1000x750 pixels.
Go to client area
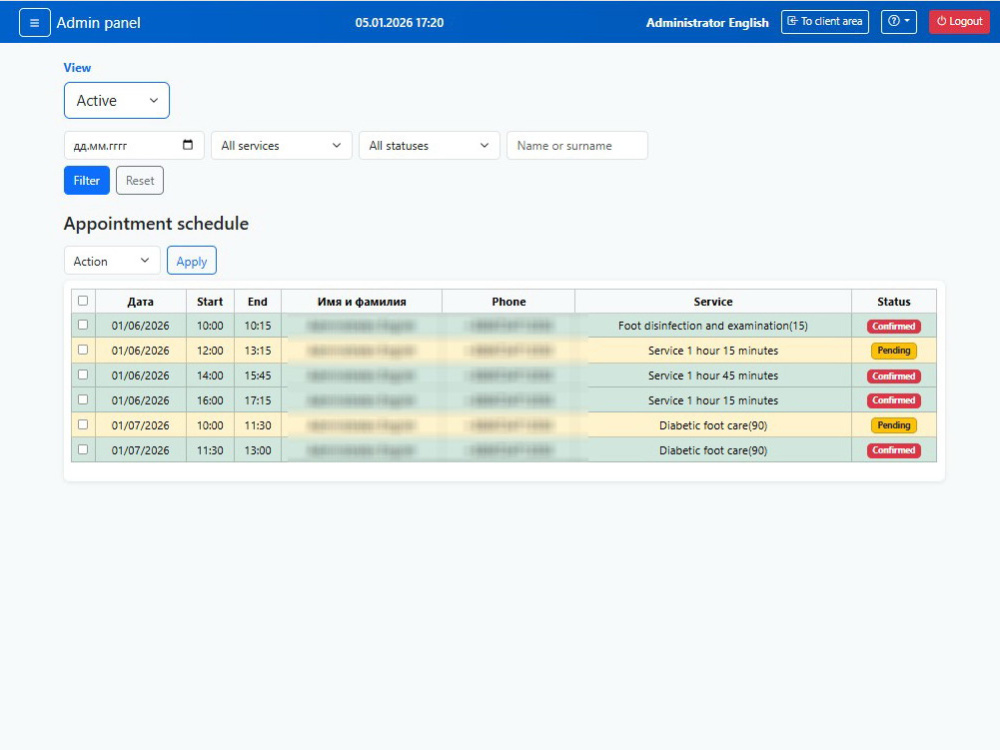825,22
